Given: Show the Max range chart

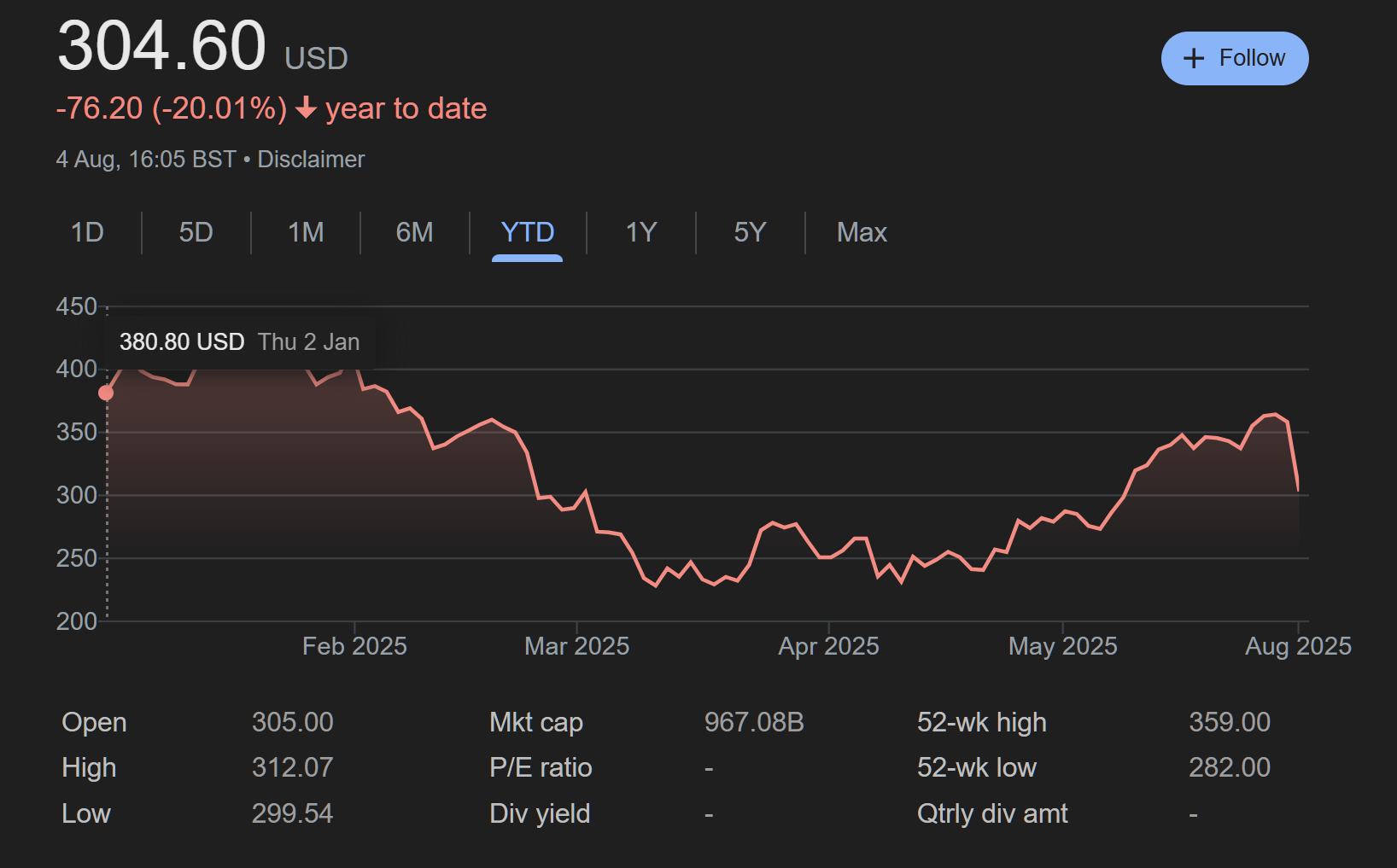Looking at the screenshot, I should click(x=862, y=232).
